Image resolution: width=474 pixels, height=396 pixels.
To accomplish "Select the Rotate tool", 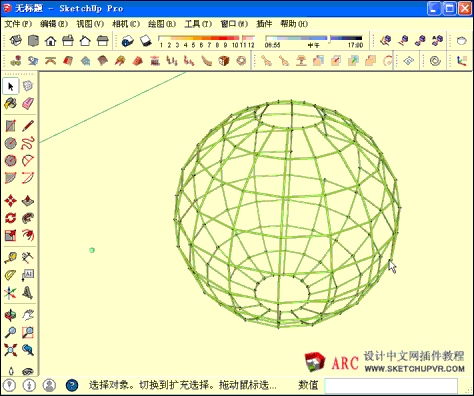I will click(11, 218).
